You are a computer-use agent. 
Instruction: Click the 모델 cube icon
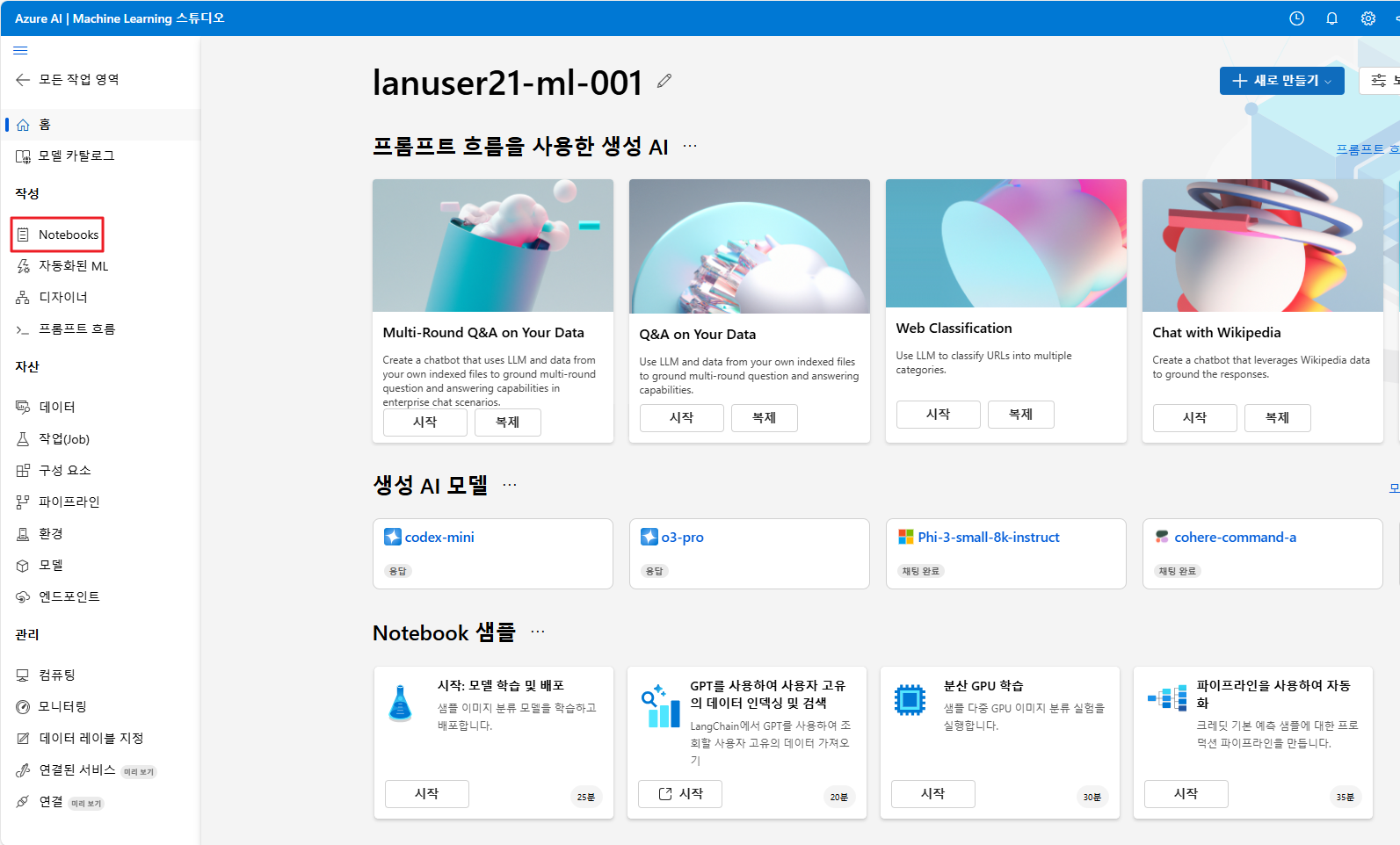tap(23, 565)
